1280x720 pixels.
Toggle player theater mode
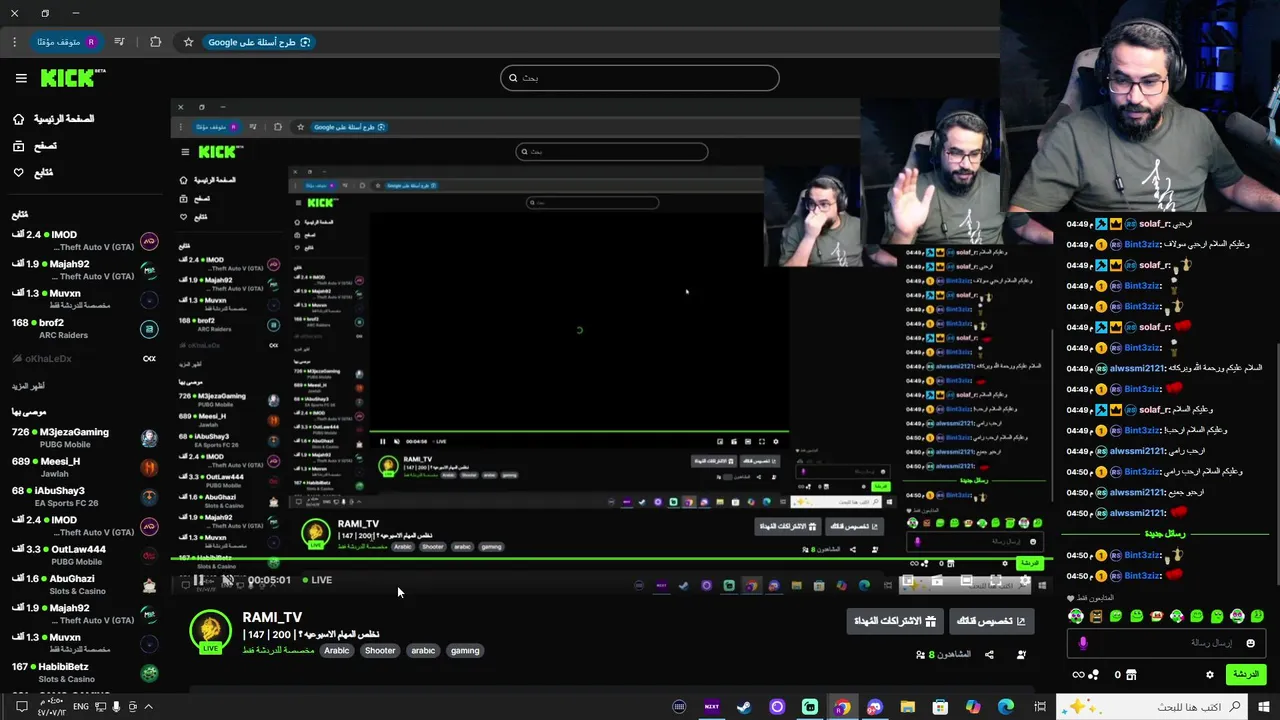(966, 580)
